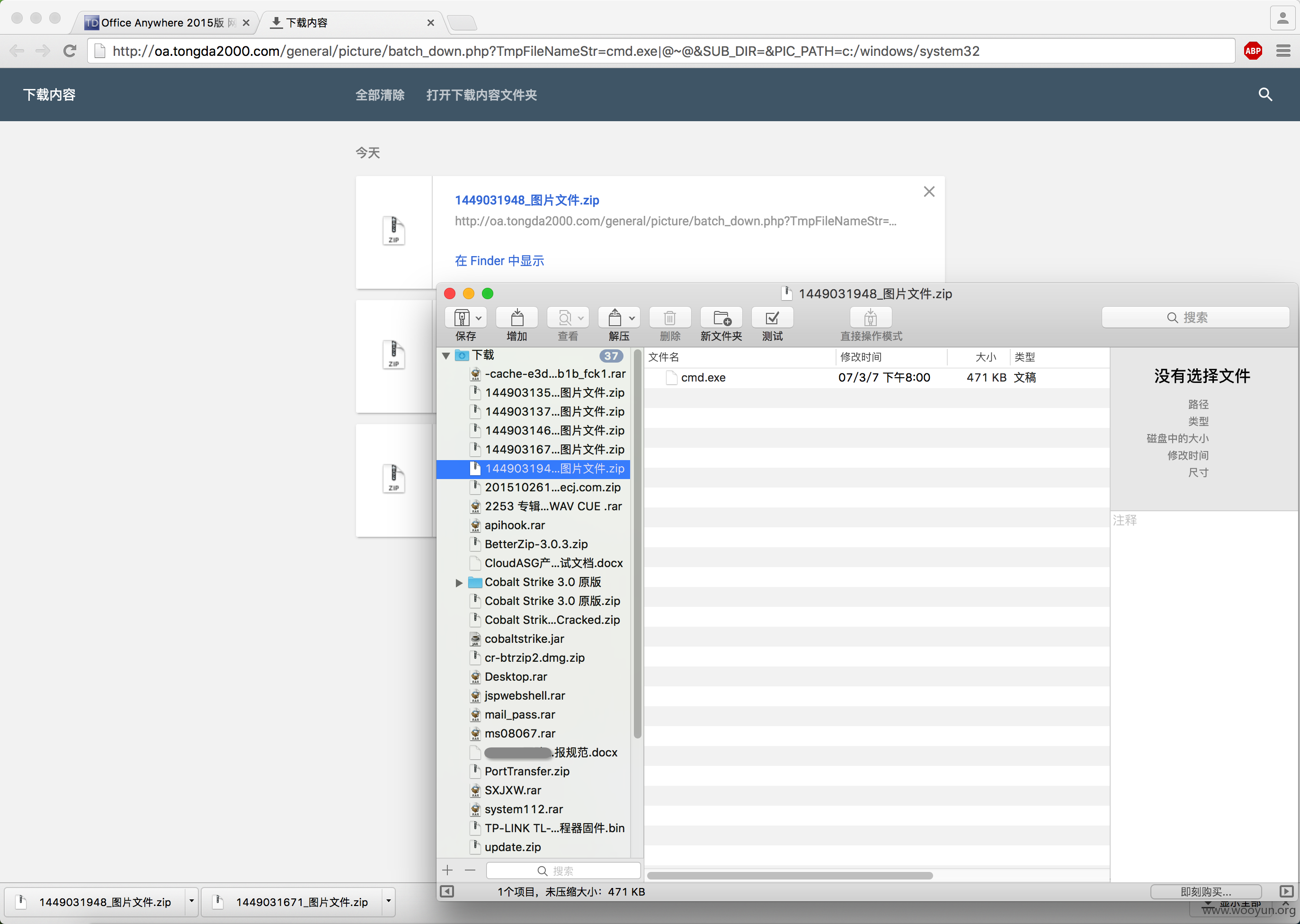Select cobaltstrike.jar in sidebar
The width and height of the screenshot is (1300, 924).
click(534, 639)
